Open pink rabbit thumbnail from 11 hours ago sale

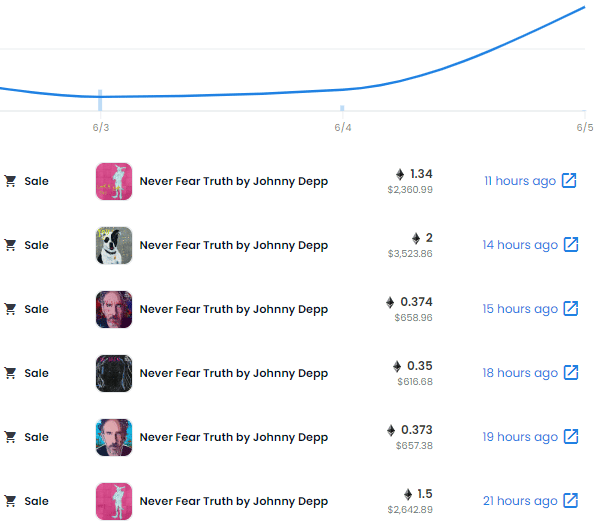114,182
